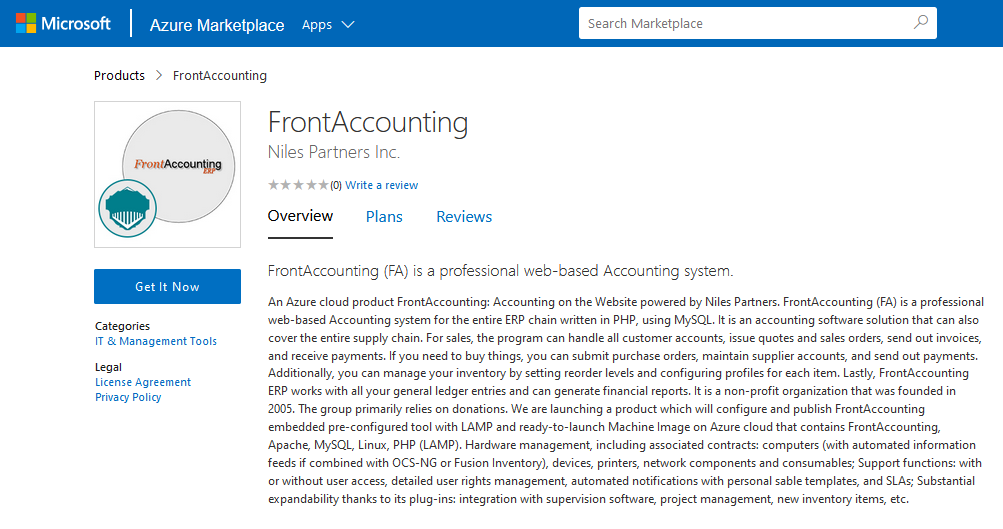The image size is (1003, 529).
Task: Click the search magnifier icon
Action: tap(920, 23)
